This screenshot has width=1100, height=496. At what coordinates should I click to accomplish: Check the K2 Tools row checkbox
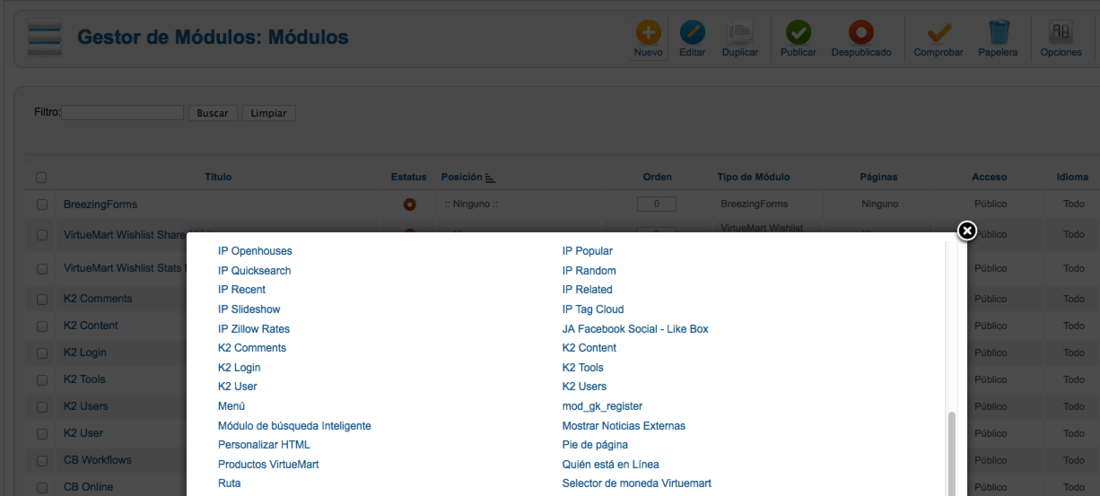42,380
